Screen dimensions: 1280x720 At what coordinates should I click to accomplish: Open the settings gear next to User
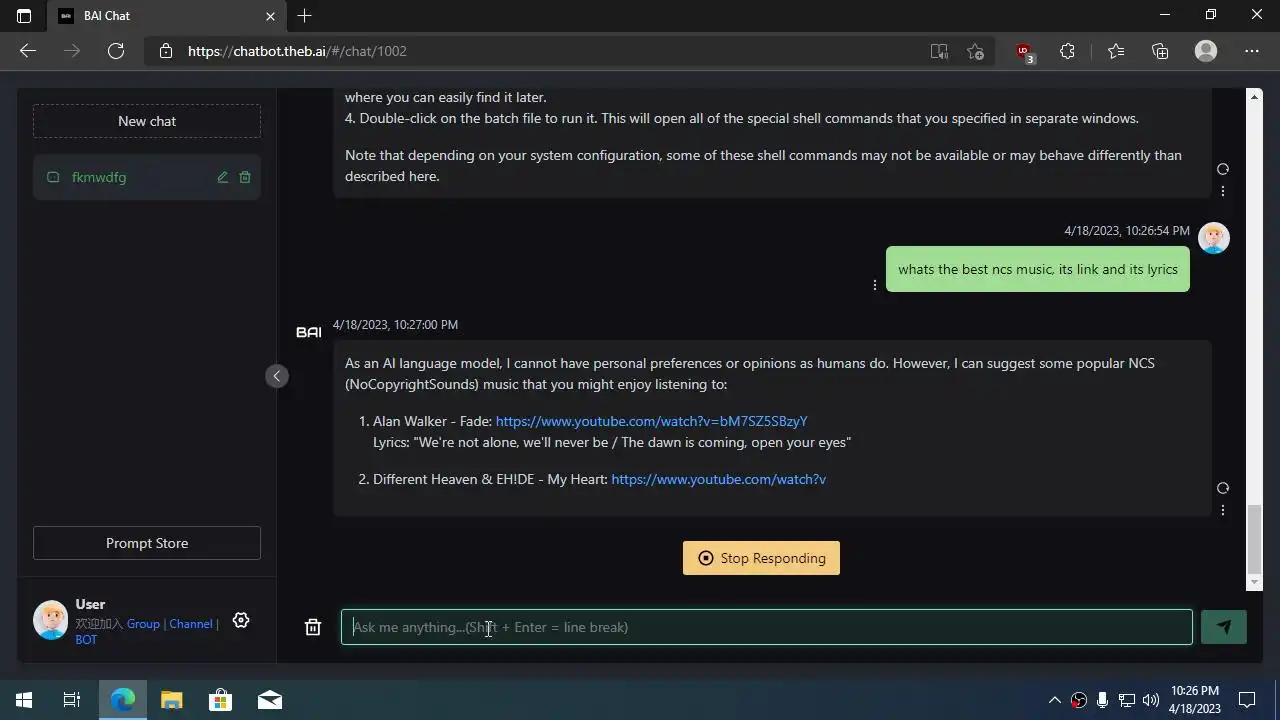pos(241,620)
